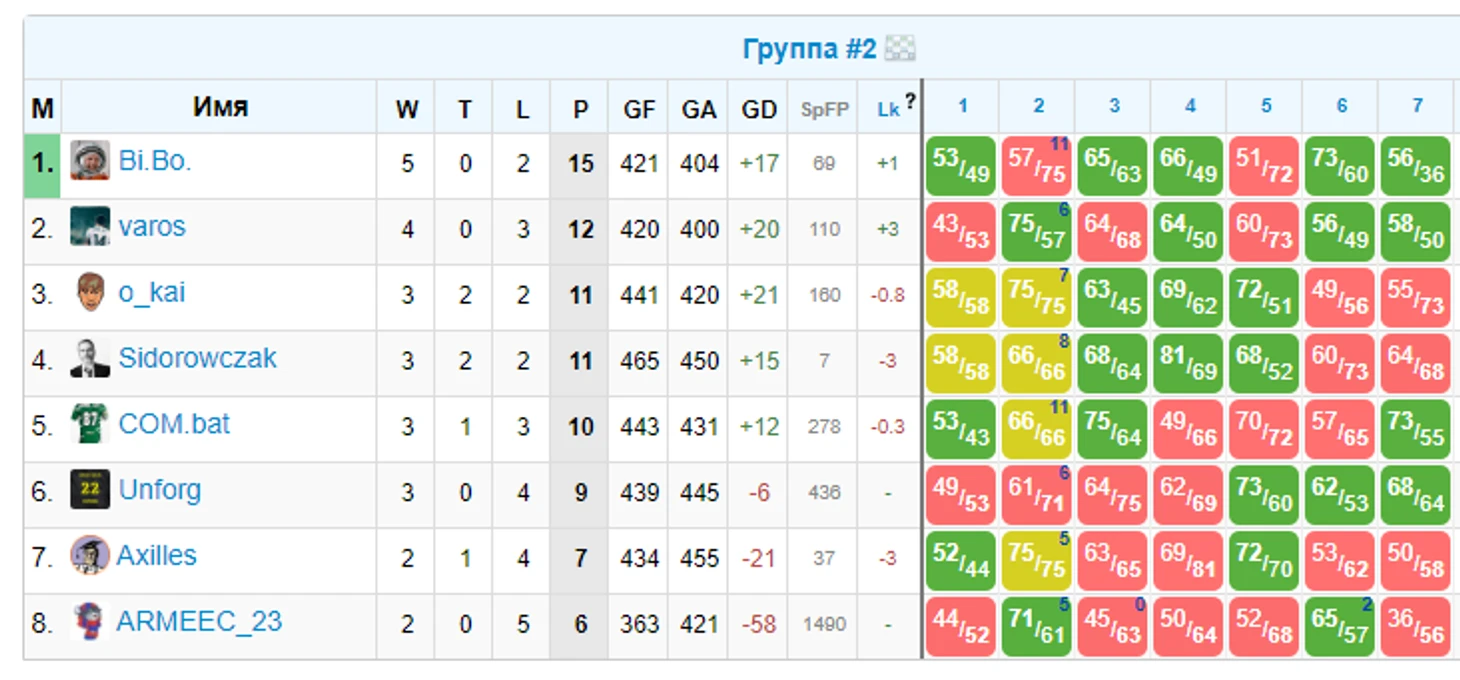Click question mark next to Lk header
The height and width of the screenshot is (680, 1460).
[910, 100]
